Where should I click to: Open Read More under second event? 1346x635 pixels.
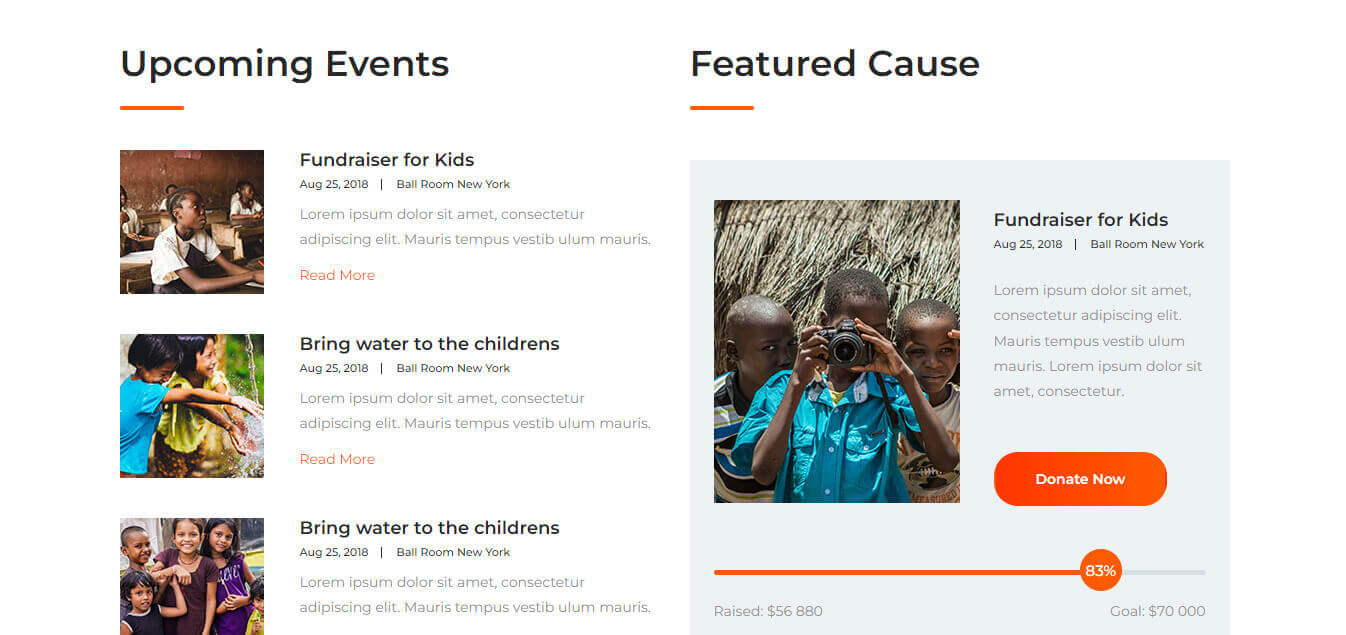pyautogui.click(x=337, y=459)
